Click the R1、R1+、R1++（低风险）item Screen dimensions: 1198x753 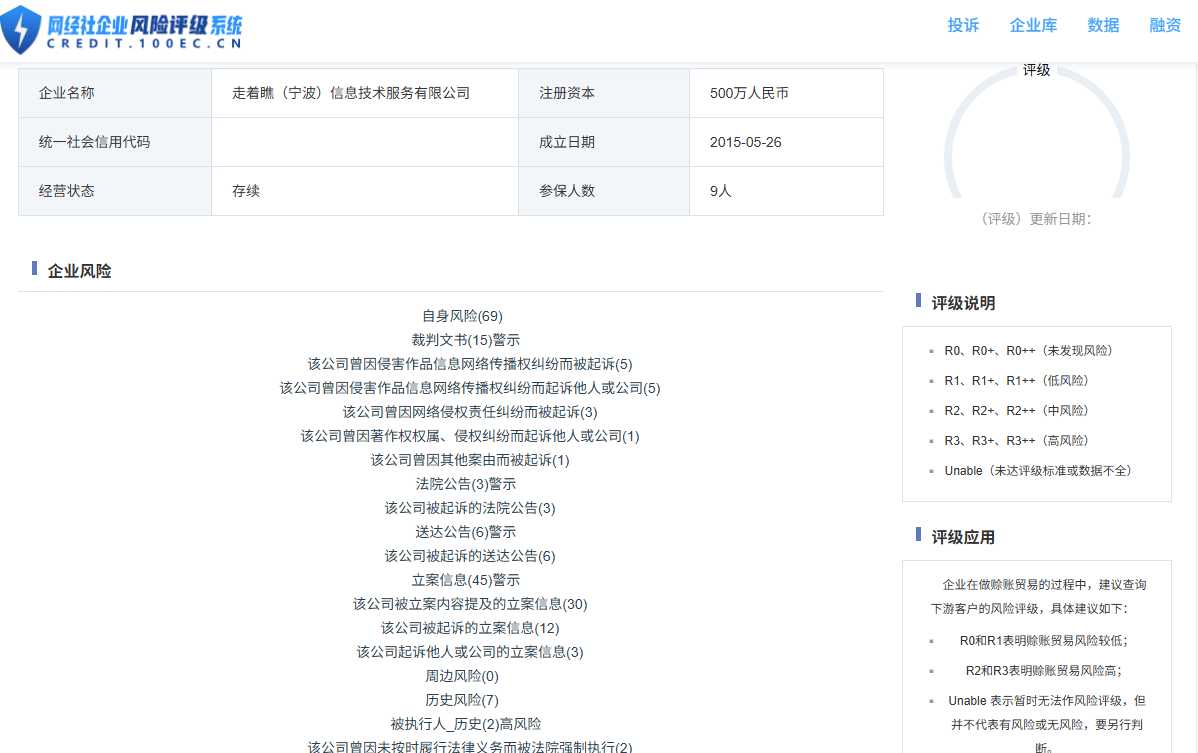(x=1016, y=380)
